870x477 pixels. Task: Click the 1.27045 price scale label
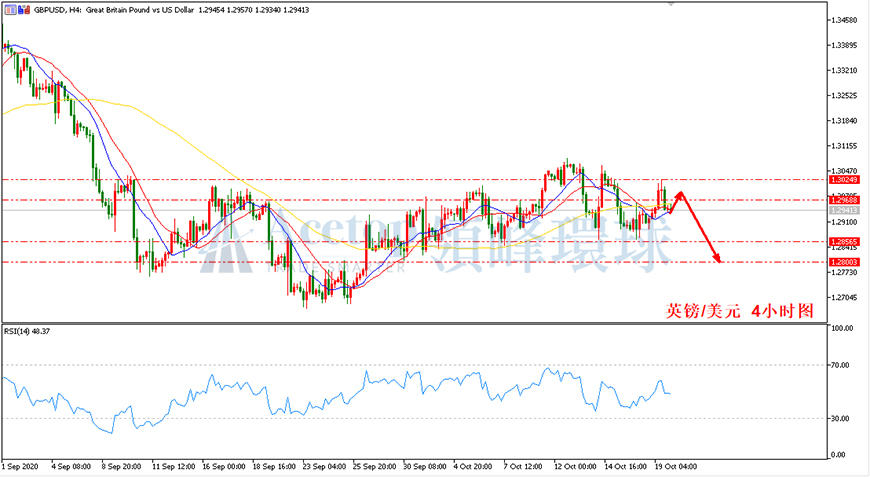(x=844, y=297)
